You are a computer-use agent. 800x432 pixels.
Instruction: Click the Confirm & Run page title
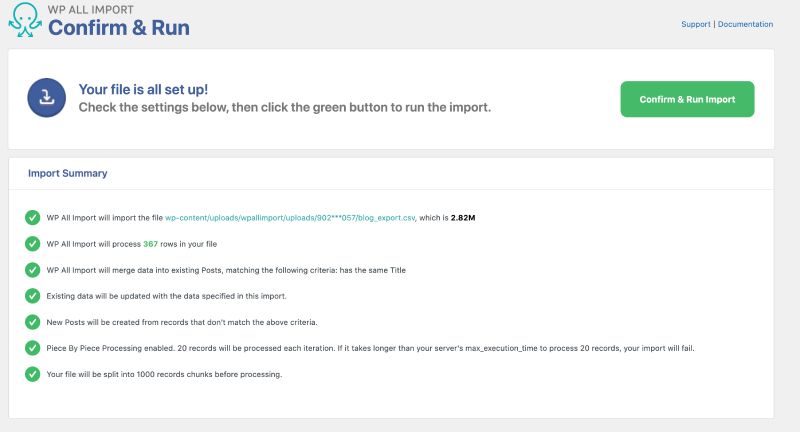[119, 28]
